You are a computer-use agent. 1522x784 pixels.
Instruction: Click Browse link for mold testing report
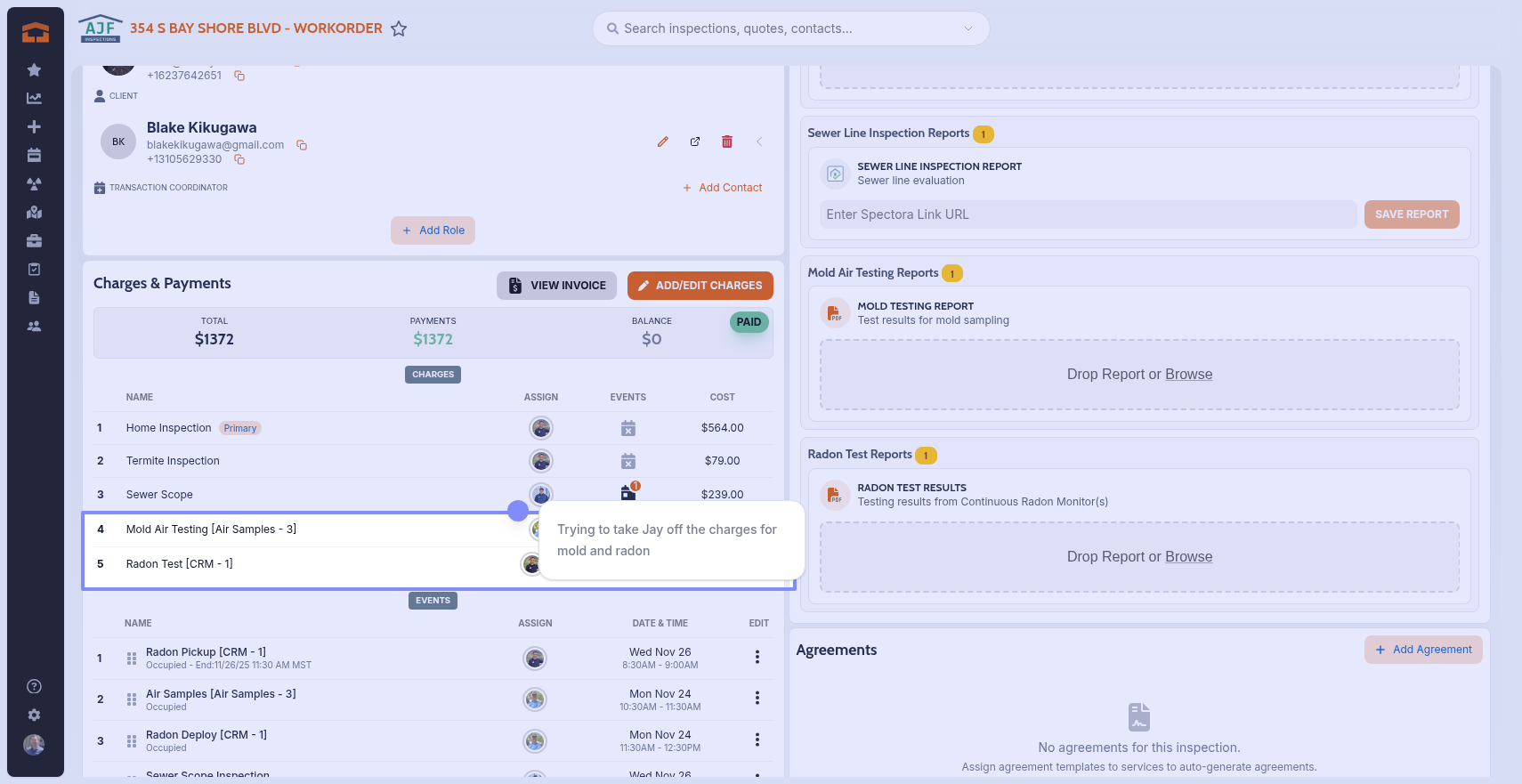[1188, 375]
